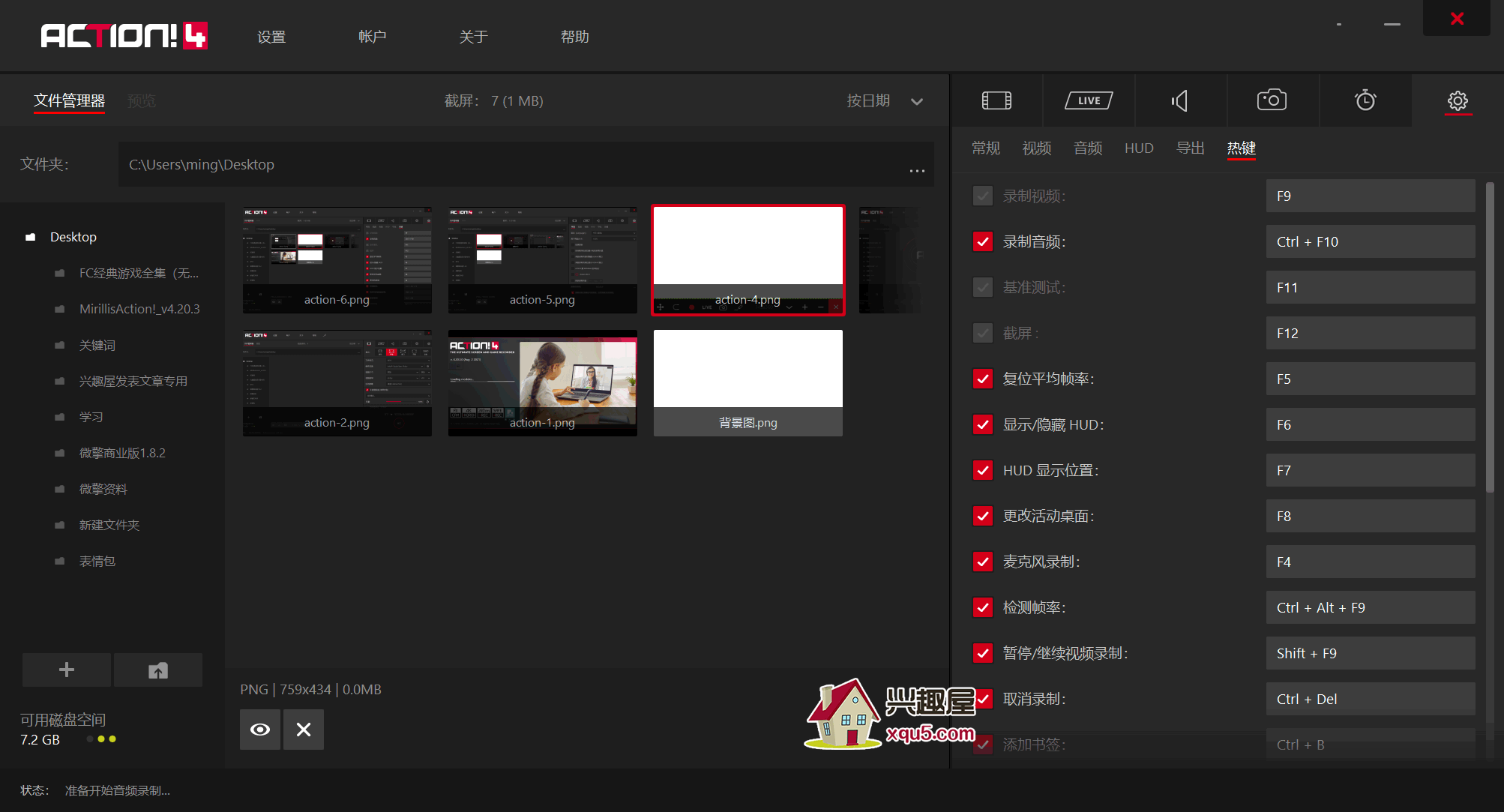This screenshot has height=812, width=1504.
Task: Open the 兴趣屋发表文章专用 folder
Action: [x=133, y=381]
